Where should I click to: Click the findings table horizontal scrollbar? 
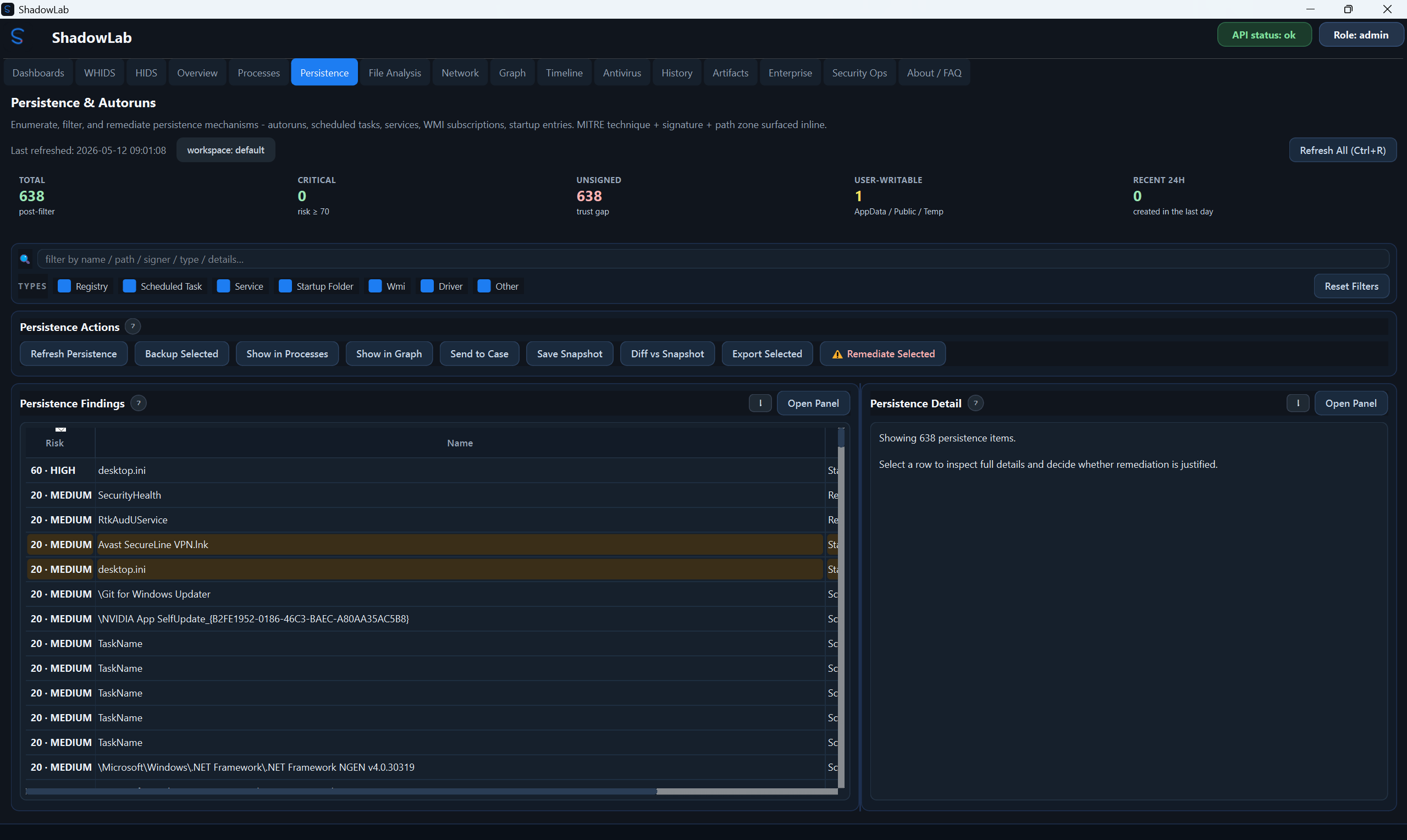click(431, 791)
